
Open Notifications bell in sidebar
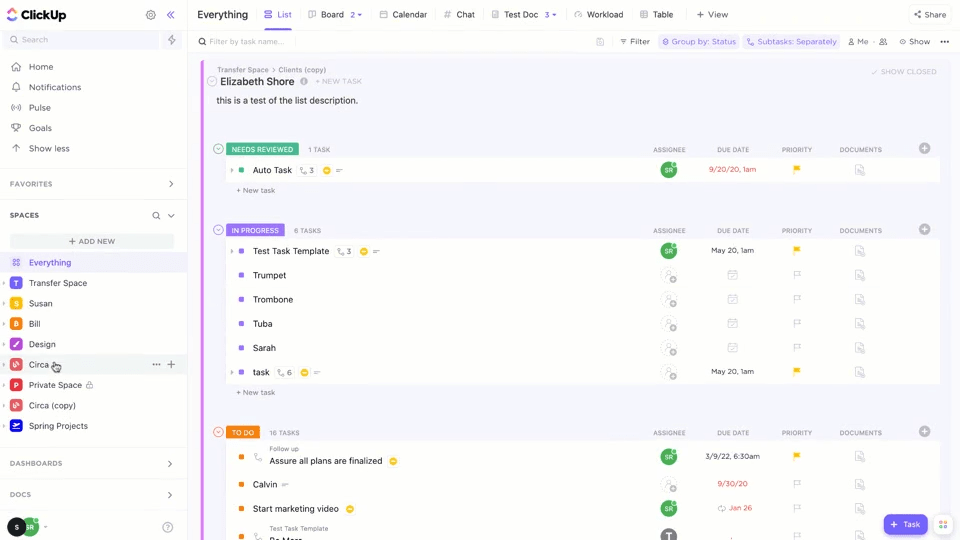tap(54, 87)
